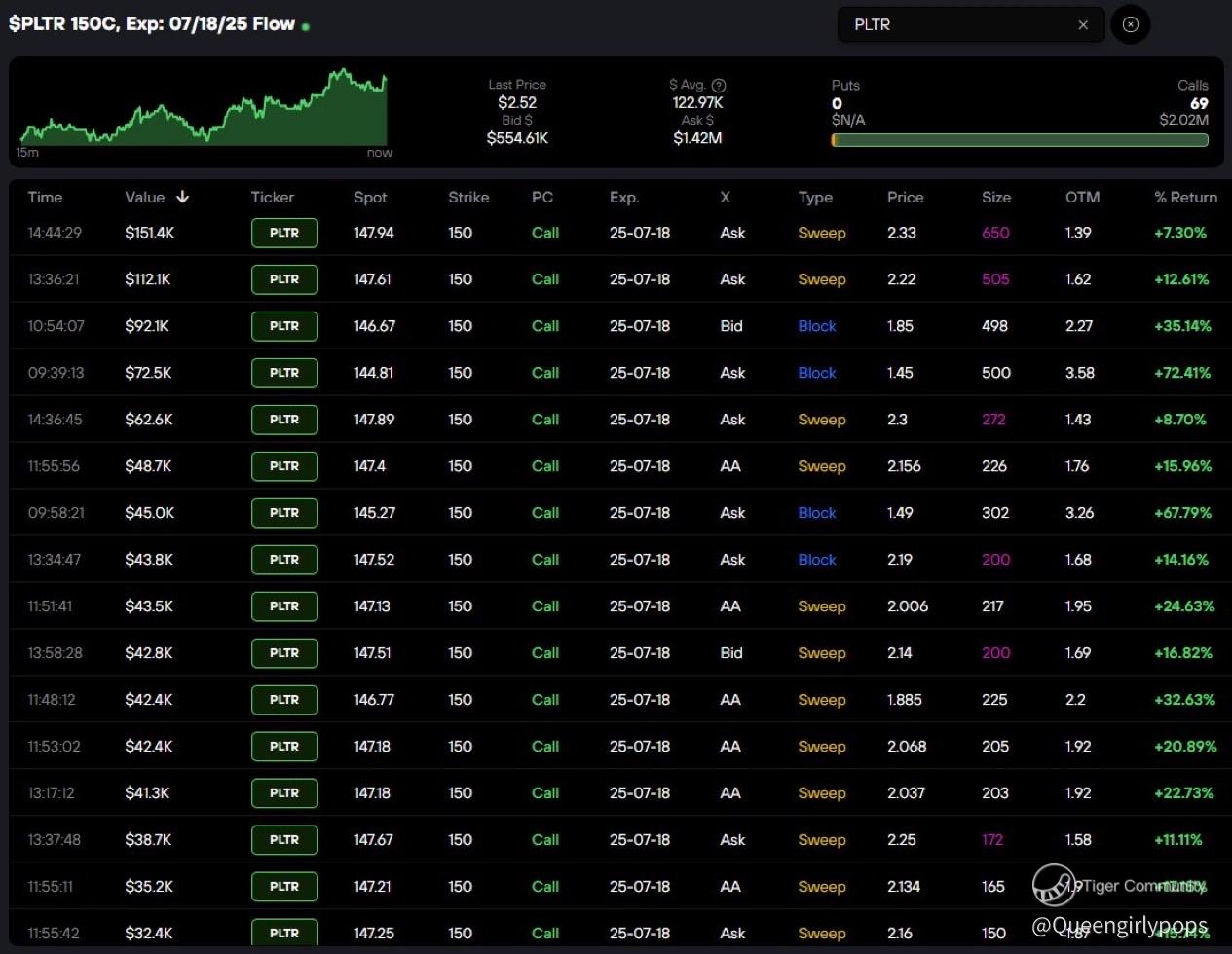Sort table by Size column header
The width and height of the screenshot is (1232, 954).
pyautogui.click(x=996, y=197)
